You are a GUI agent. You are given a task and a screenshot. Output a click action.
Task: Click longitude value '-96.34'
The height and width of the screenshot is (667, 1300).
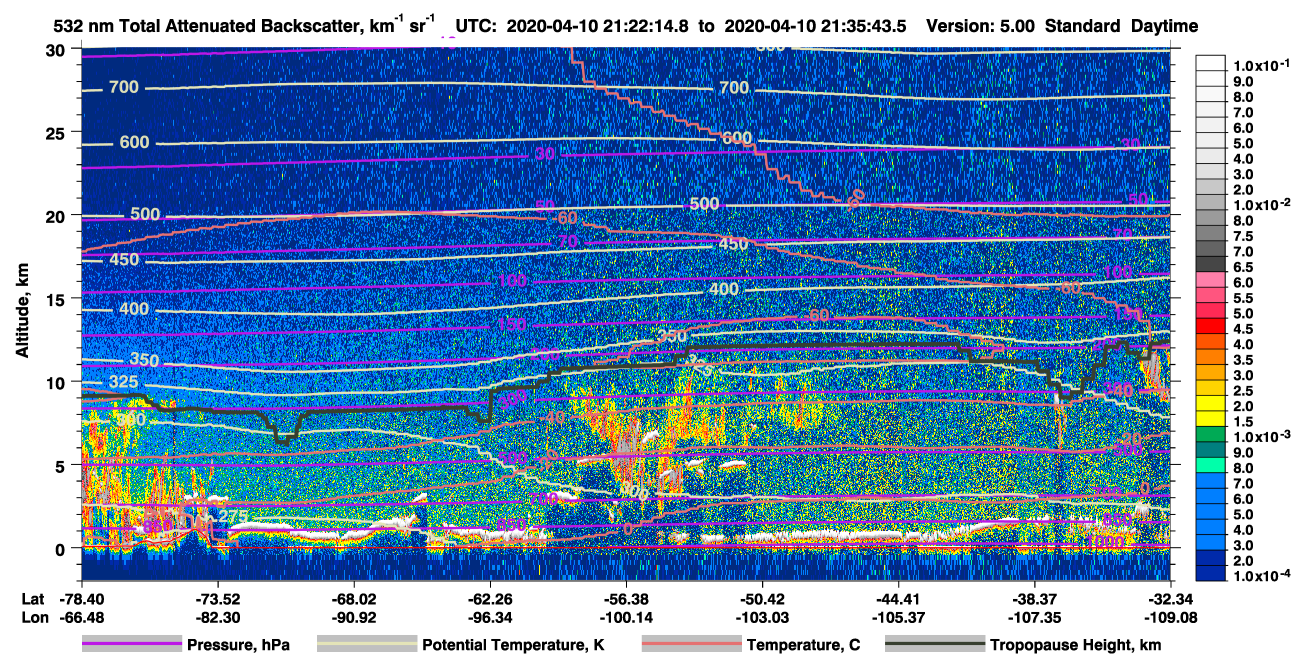[x=489, y=616]
